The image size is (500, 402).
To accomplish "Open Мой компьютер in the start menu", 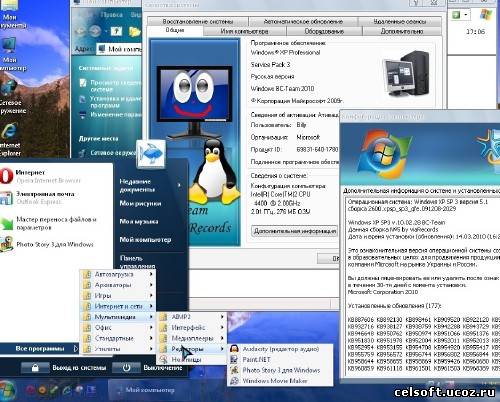I will pyautogui.click(x=145, y=239).
